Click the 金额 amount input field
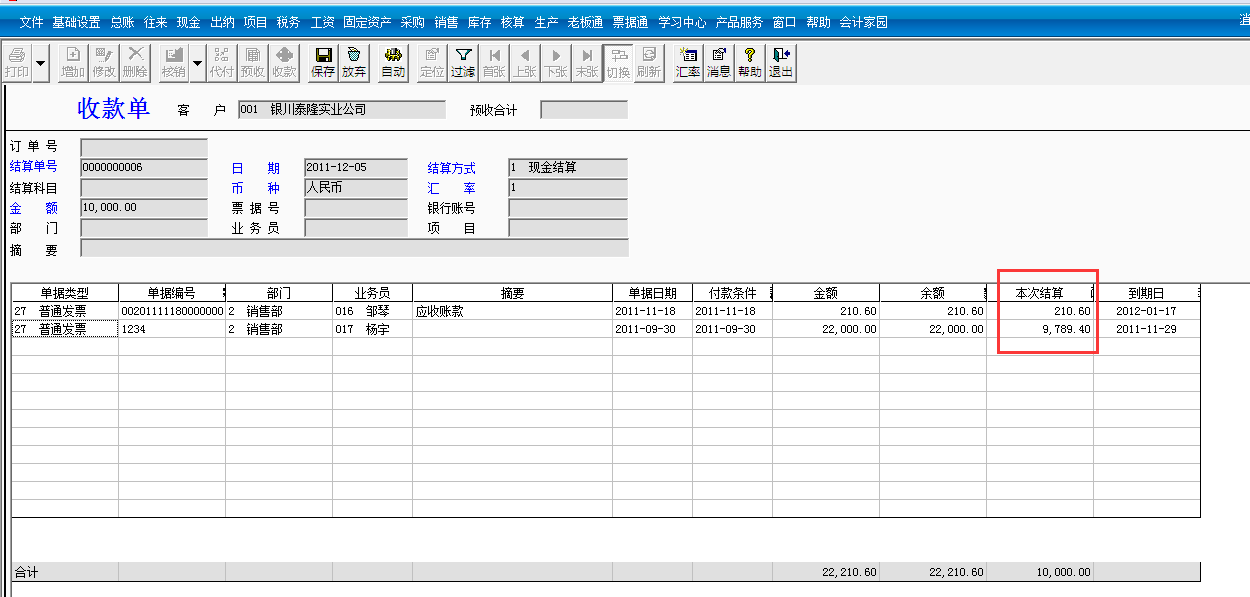This screenshot has height=597, width=1250. tap(143, 208)
